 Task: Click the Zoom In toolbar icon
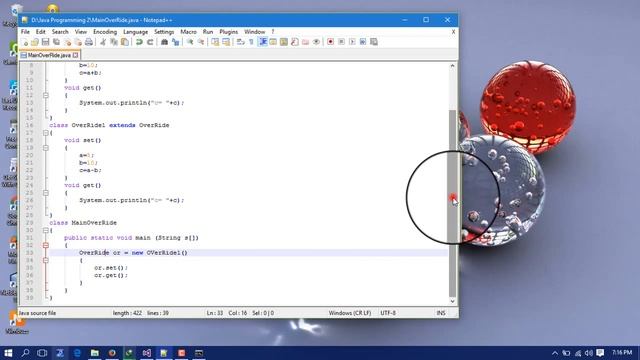coord(190,42)
